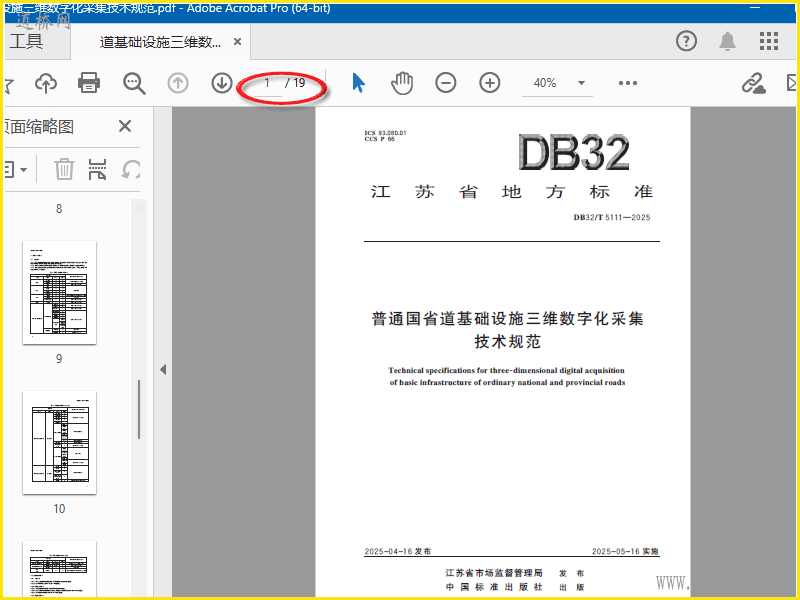Zoom in with the plus button

click(x=490, y=83)
